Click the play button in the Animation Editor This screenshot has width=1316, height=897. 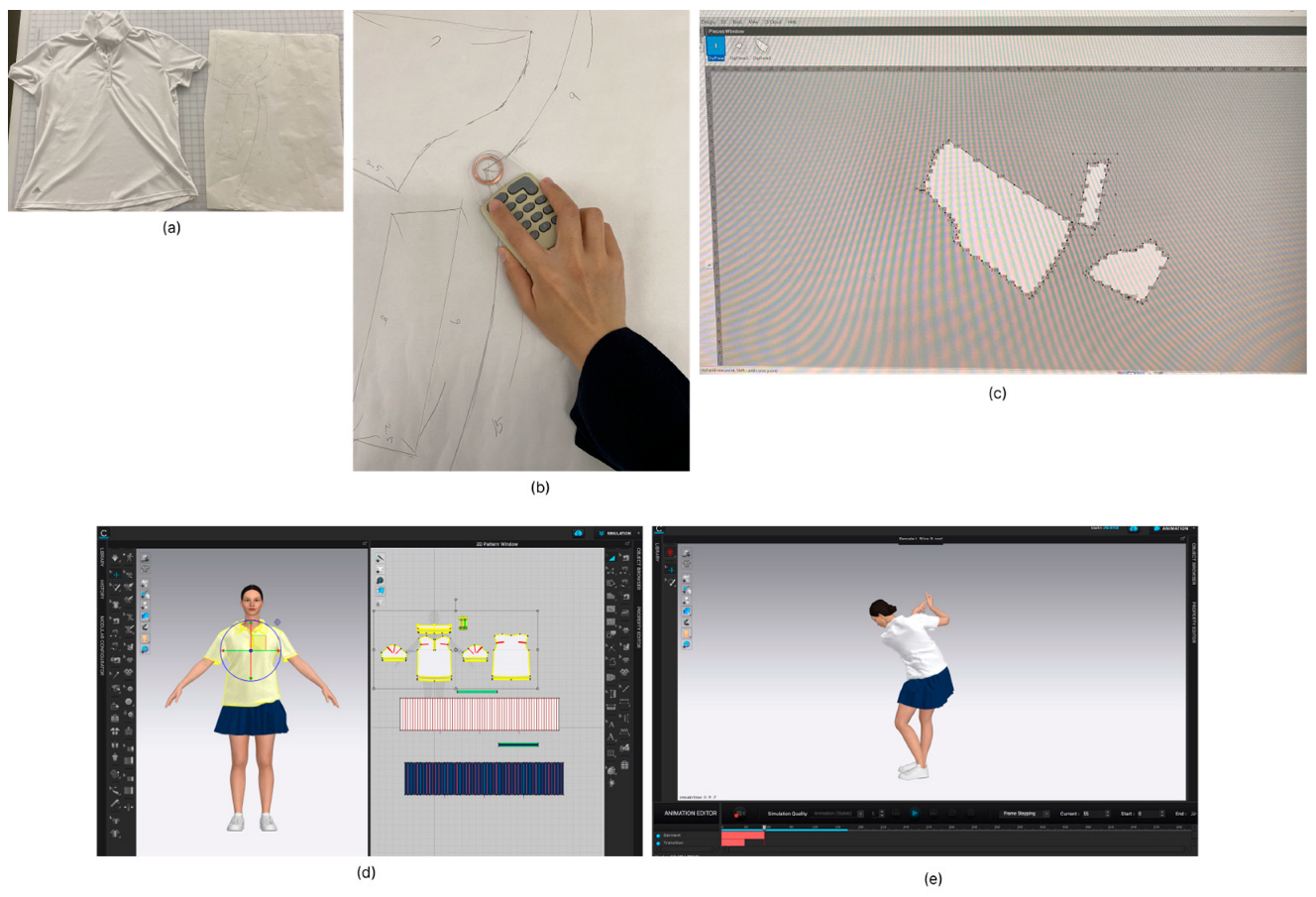click(x=915, y=814)
